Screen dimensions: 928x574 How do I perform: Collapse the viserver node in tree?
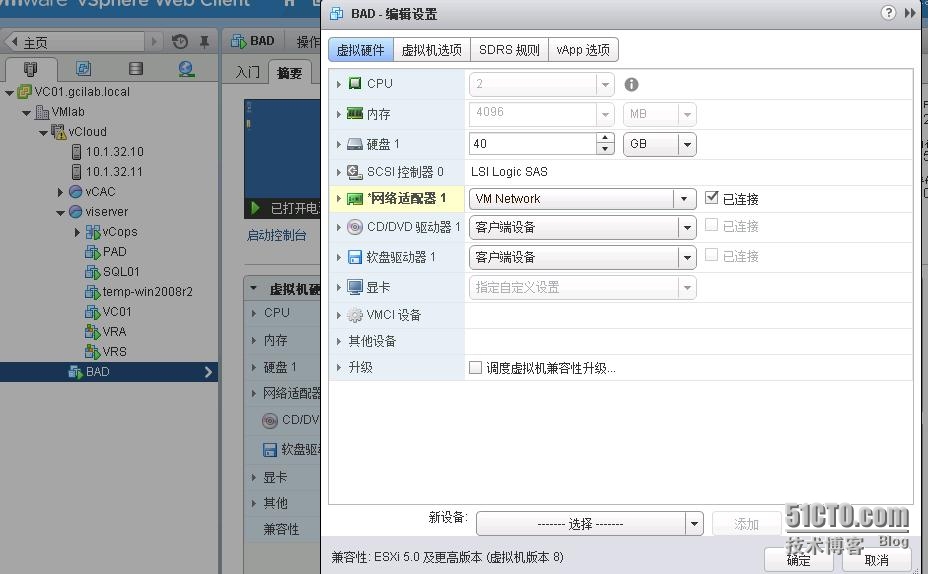click(x=60, y=212)
